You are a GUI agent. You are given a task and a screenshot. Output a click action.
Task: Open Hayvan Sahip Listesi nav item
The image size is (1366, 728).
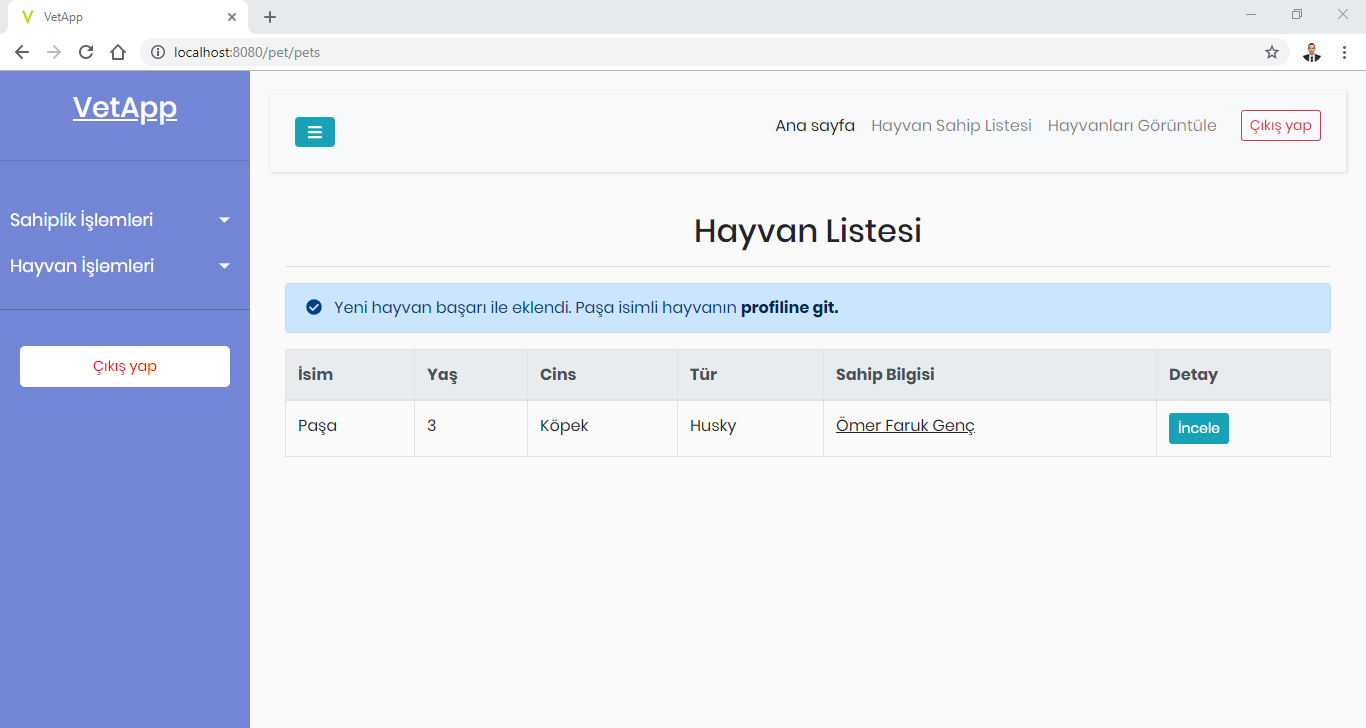point(951,126)
